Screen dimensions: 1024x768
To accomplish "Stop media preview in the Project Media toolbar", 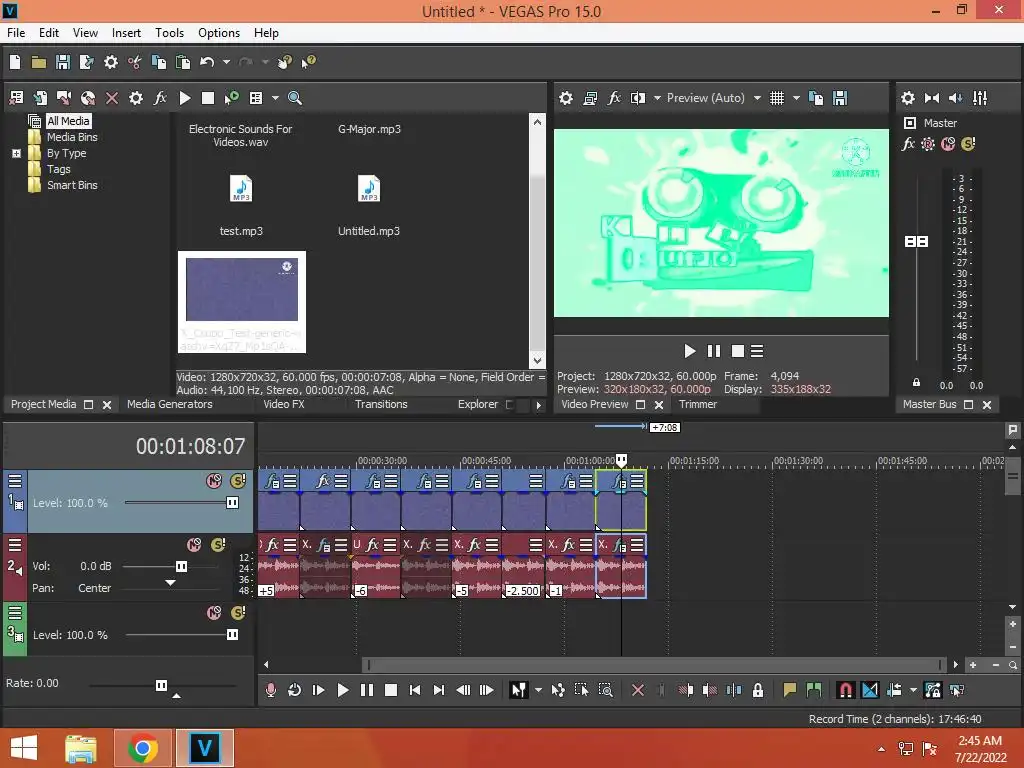I will tap(208, 98).
